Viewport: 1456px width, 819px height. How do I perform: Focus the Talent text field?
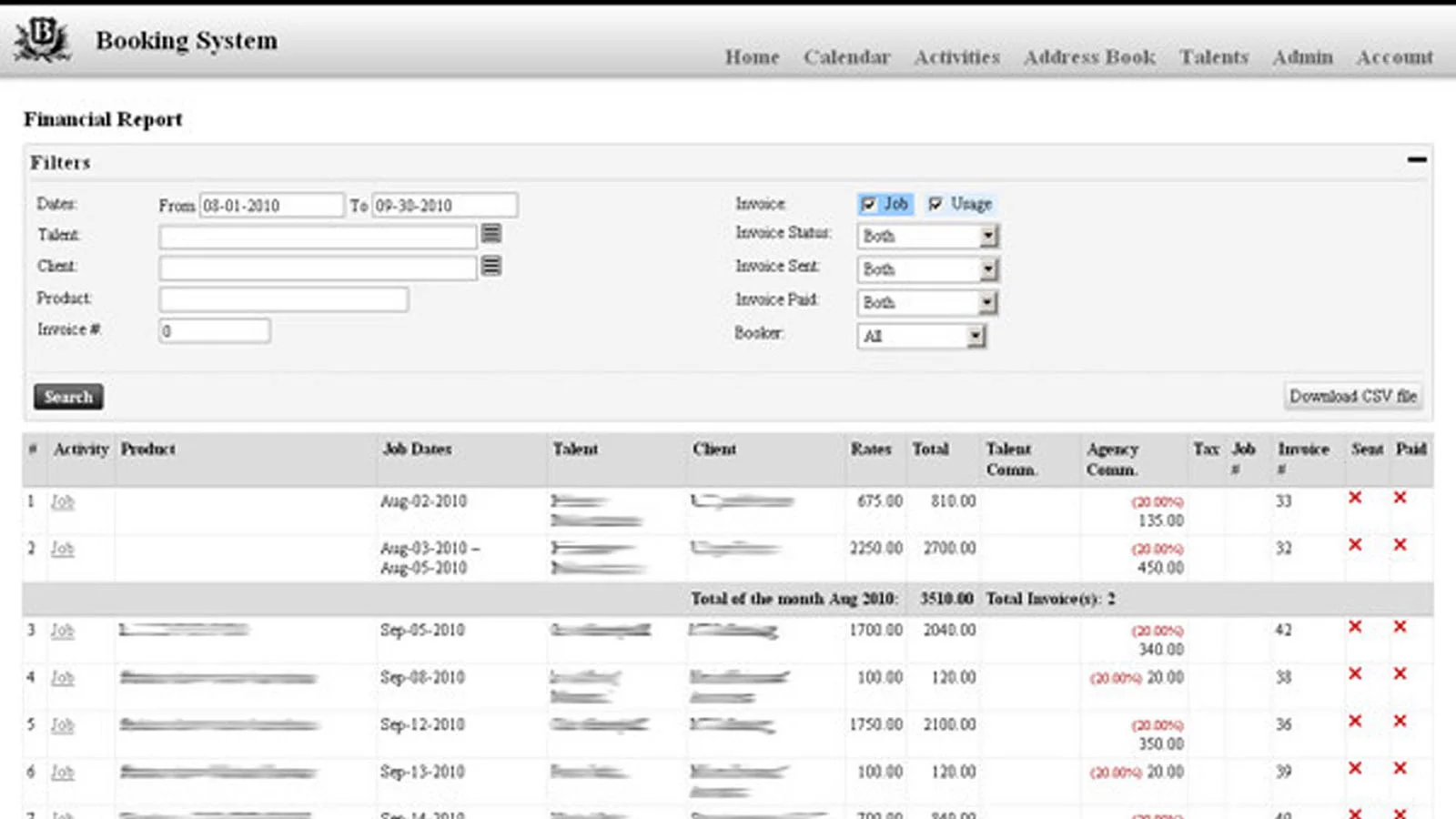[x=318, y=237]
